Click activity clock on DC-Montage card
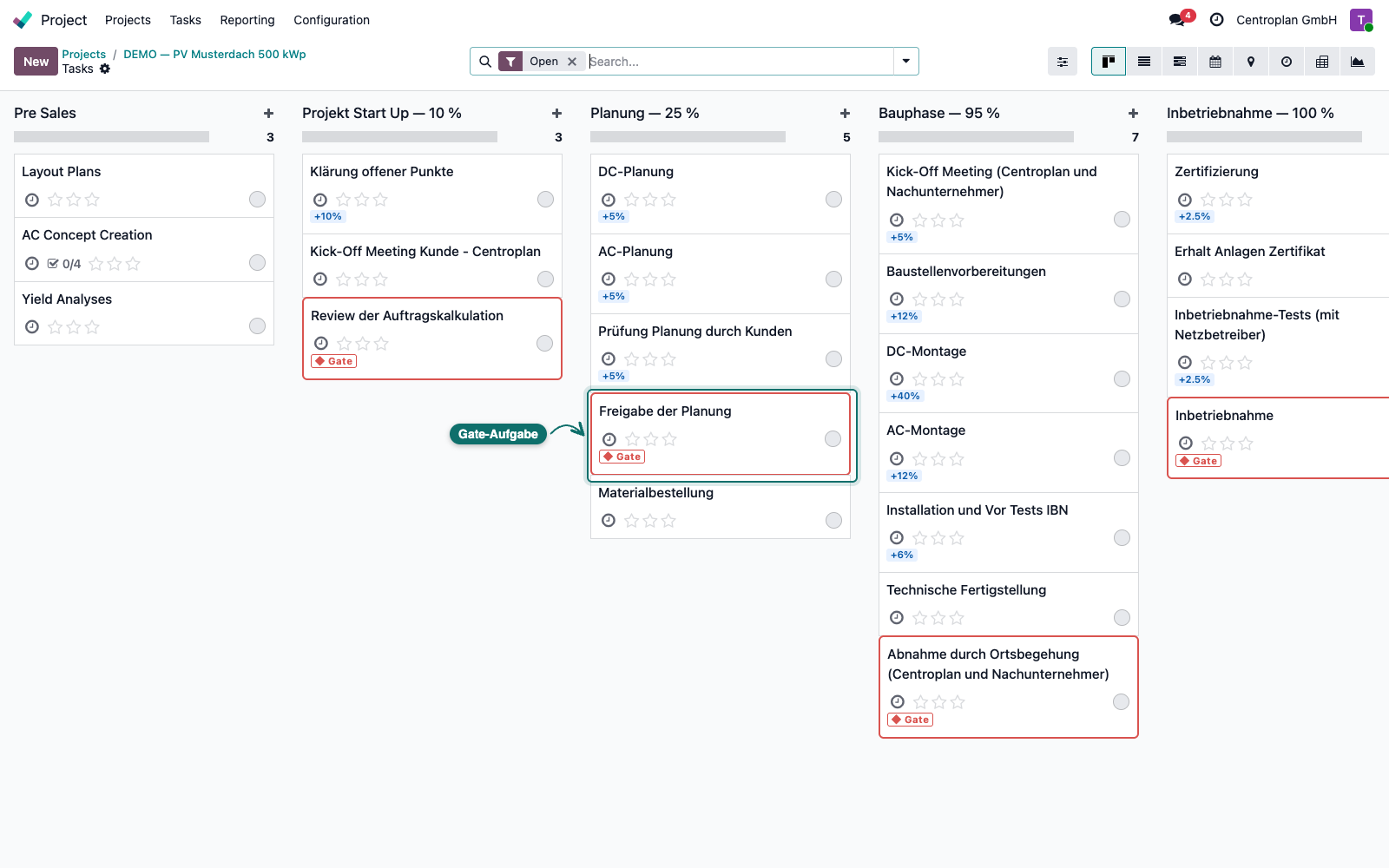 pos(897,379)
